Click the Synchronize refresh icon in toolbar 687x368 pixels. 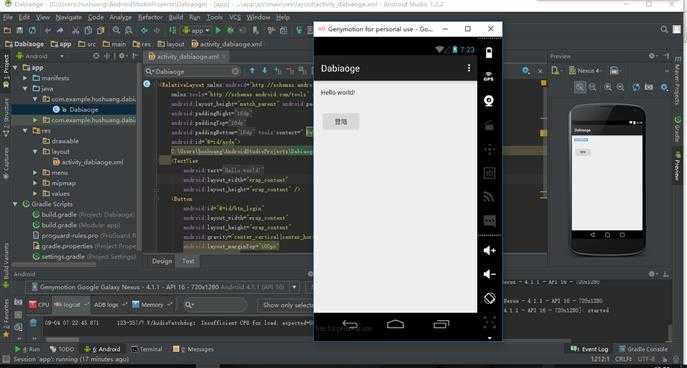click(x=32, y=30)
